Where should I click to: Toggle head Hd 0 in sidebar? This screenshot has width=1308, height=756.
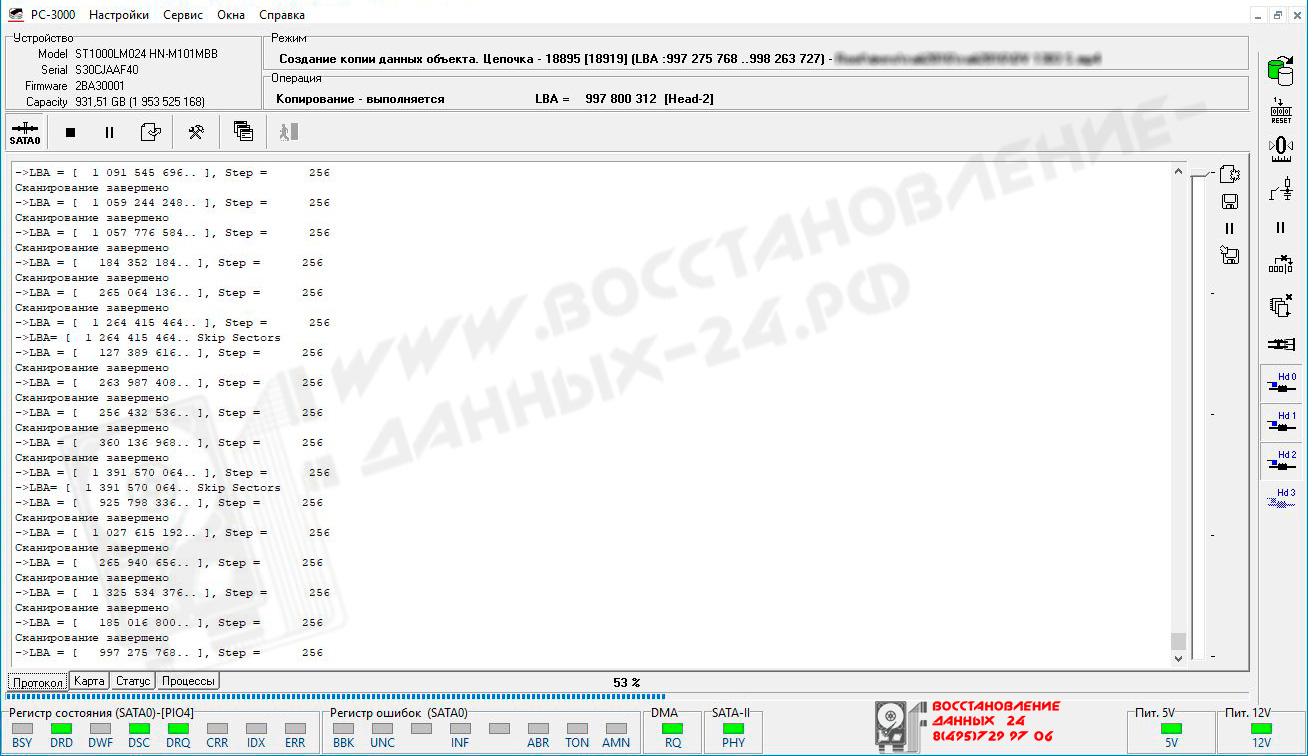coord(1281,383)
